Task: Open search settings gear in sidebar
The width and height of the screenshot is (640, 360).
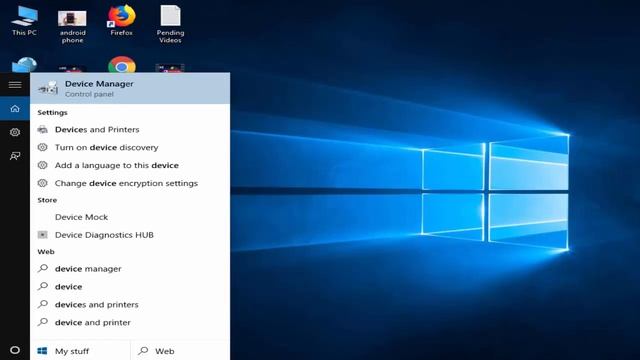Action: pos(15,132)
